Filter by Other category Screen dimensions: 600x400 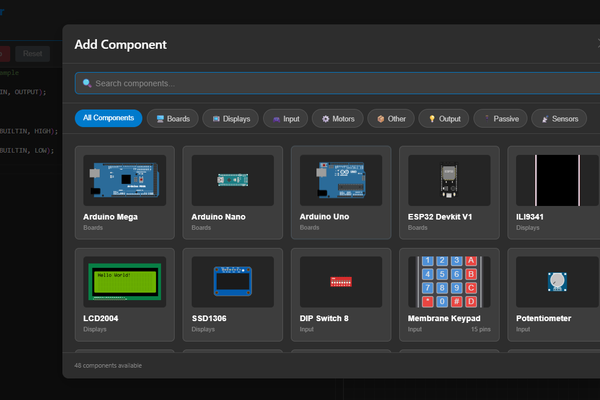(391, 119)
